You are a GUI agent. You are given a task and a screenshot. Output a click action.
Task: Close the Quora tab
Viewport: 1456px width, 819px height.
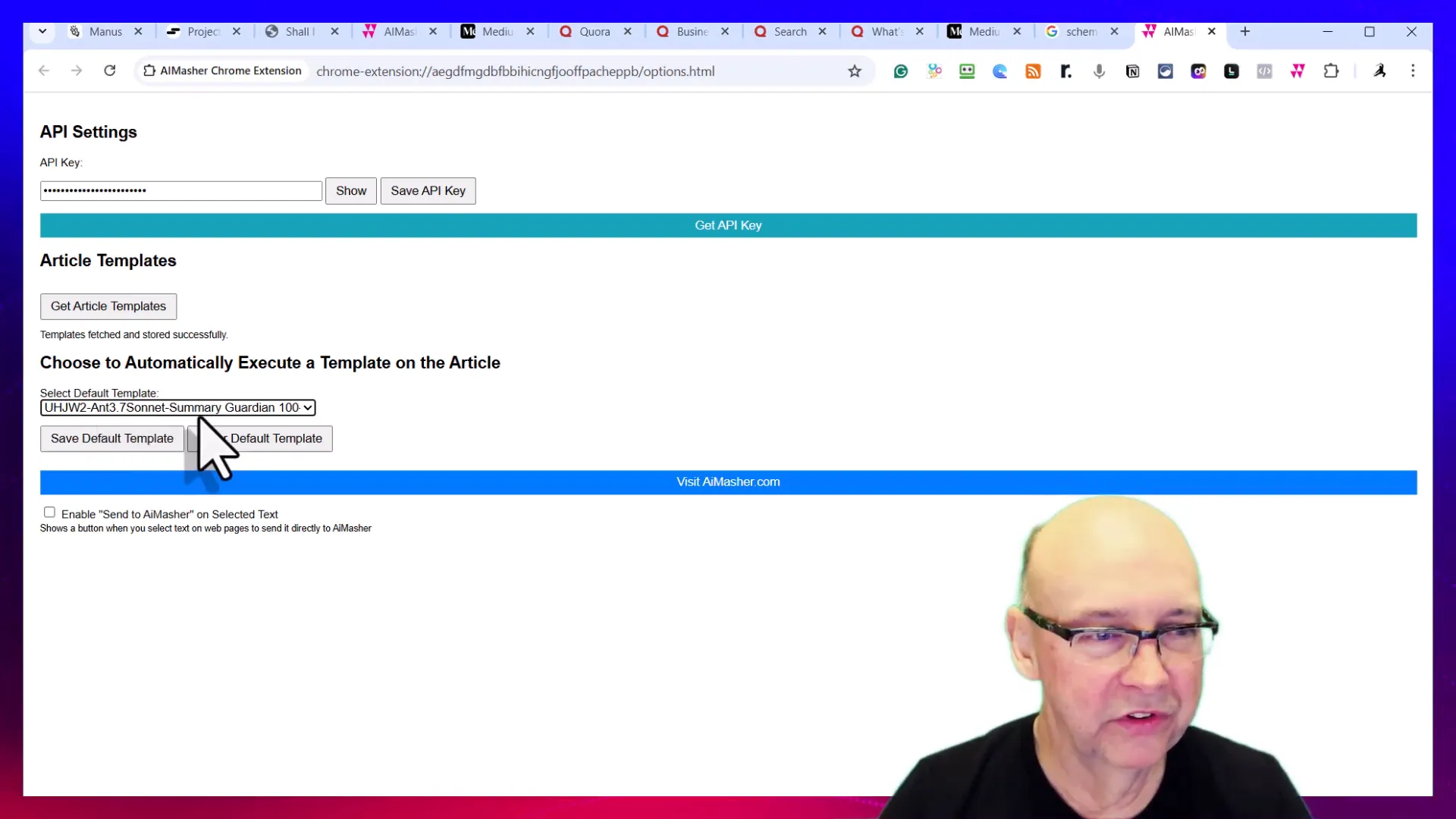pos(628,31)
